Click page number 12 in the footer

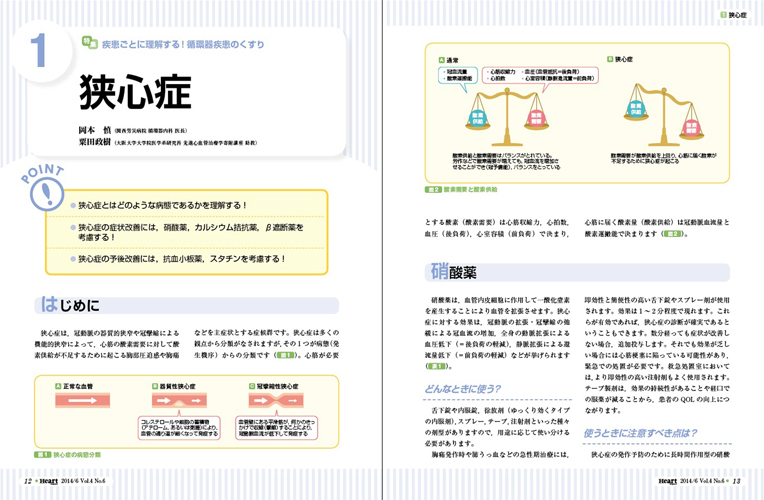pos(28,481)
